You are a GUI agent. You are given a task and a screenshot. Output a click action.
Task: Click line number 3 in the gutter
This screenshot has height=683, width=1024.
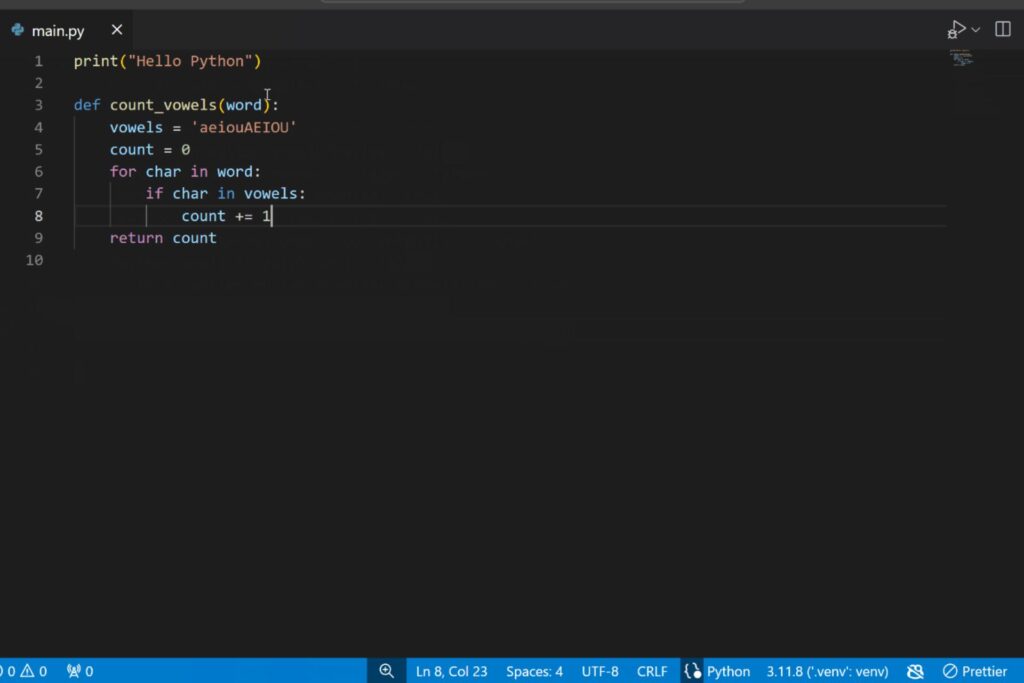[39, 105]
